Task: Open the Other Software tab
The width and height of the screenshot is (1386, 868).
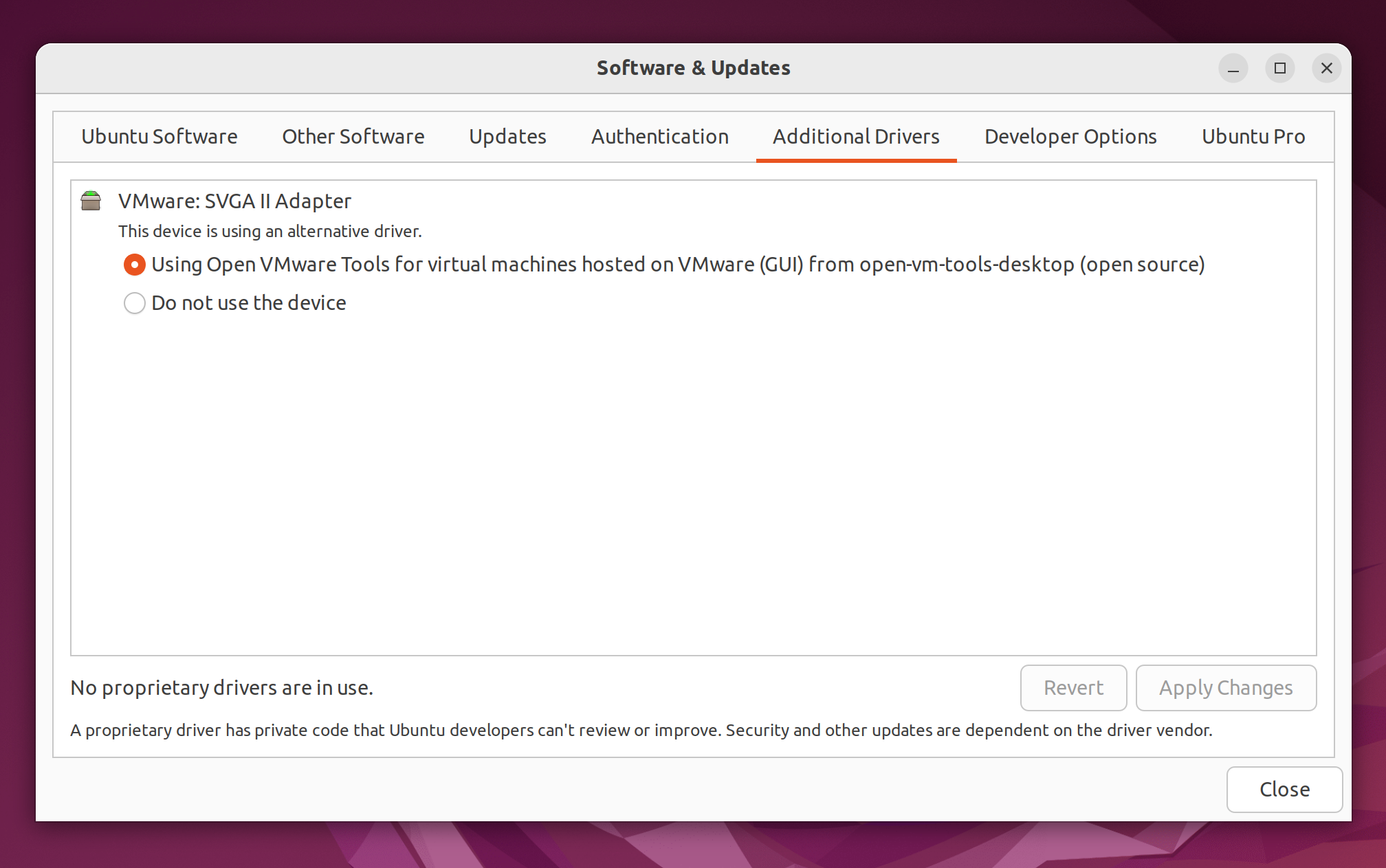Action: [353, 137]
